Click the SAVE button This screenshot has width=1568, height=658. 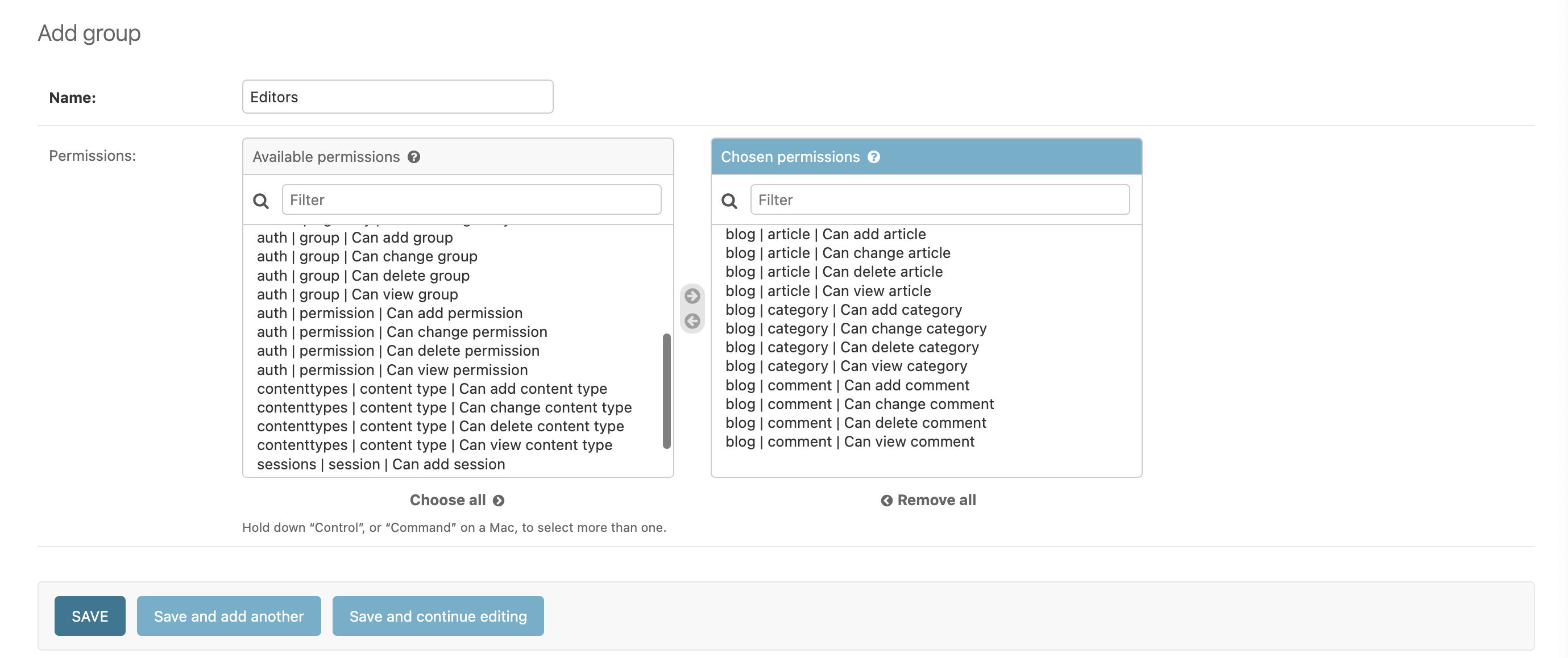[x=89, y=615]
